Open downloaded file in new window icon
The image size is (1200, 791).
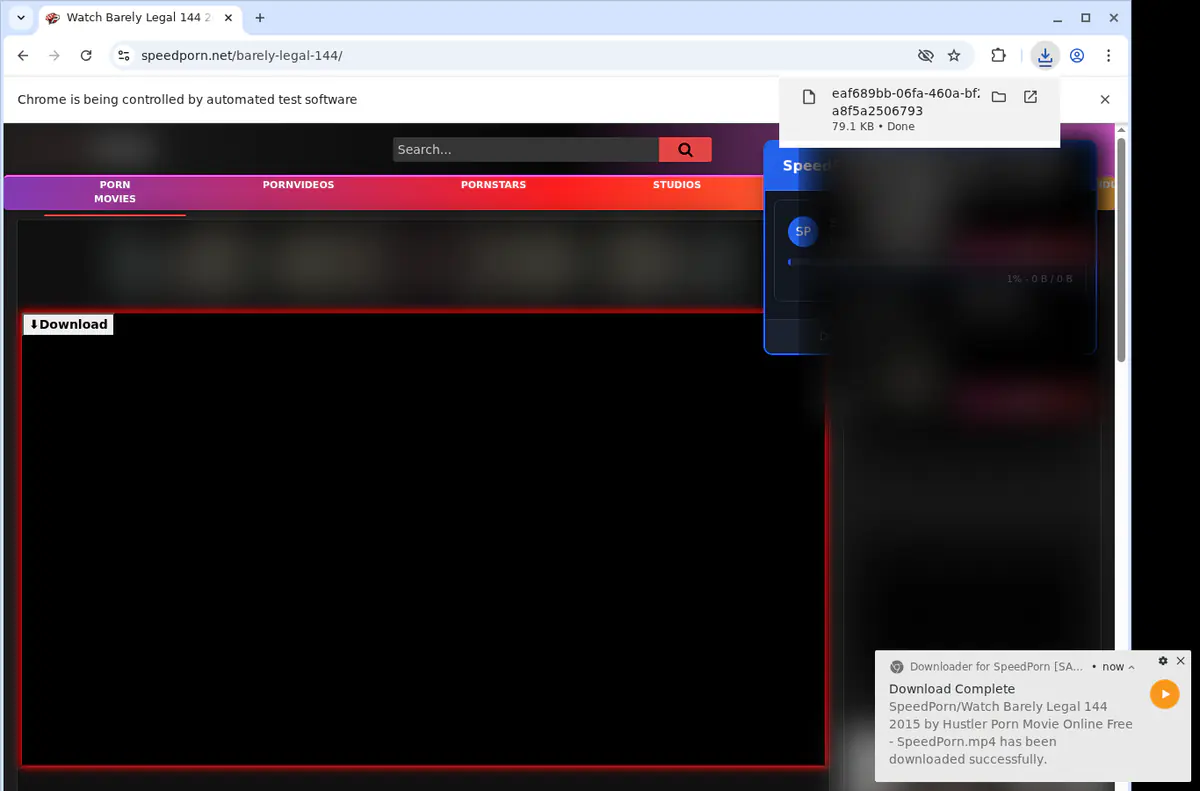1030,97
